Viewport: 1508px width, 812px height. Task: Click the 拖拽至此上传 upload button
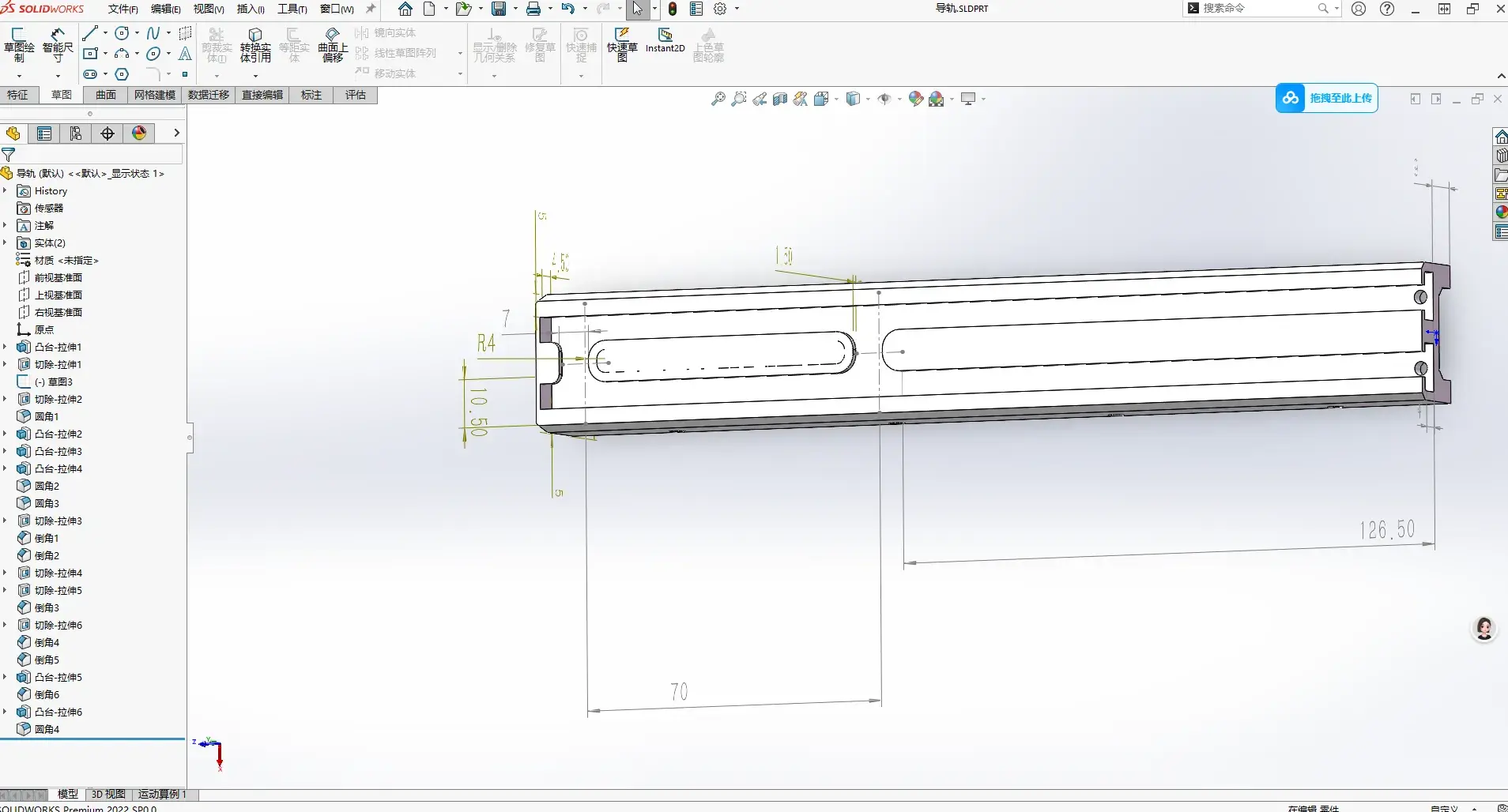pos(1327,98)
